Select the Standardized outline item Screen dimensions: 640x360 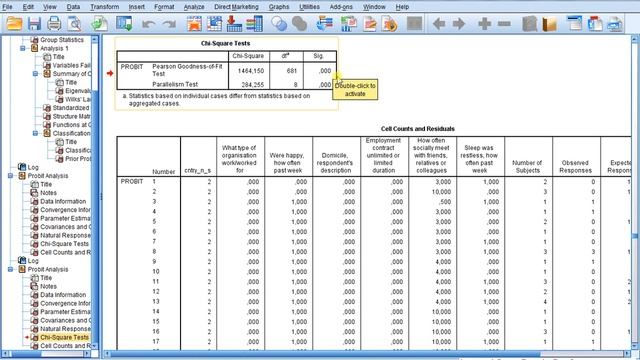(71, 108)
